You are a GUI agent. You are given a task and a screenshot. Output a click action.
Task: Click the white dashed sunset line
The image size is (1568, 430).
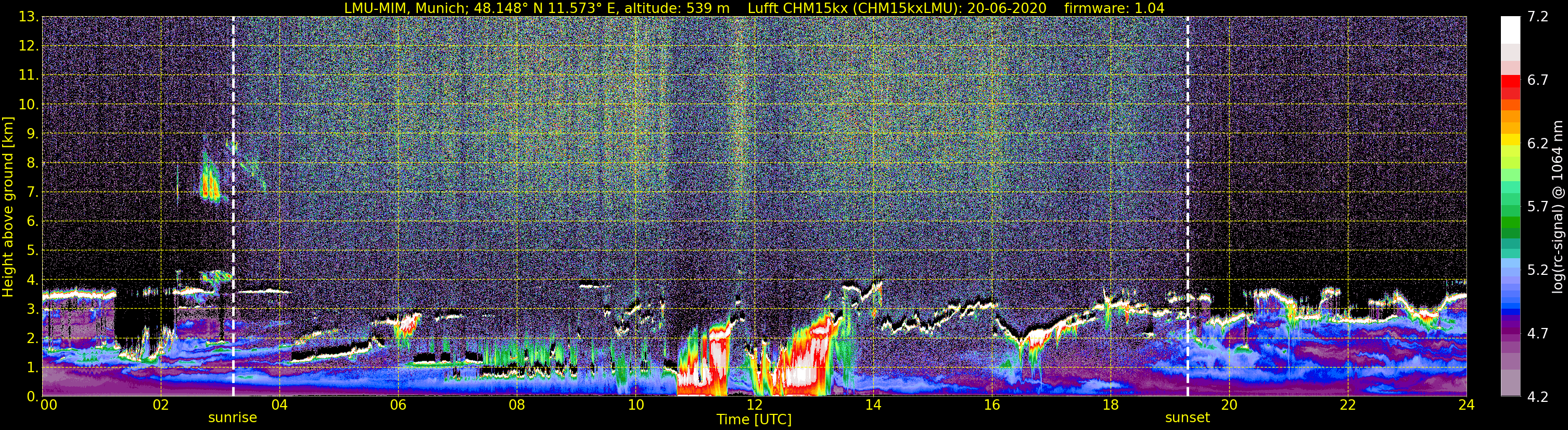coord(1188,207)
